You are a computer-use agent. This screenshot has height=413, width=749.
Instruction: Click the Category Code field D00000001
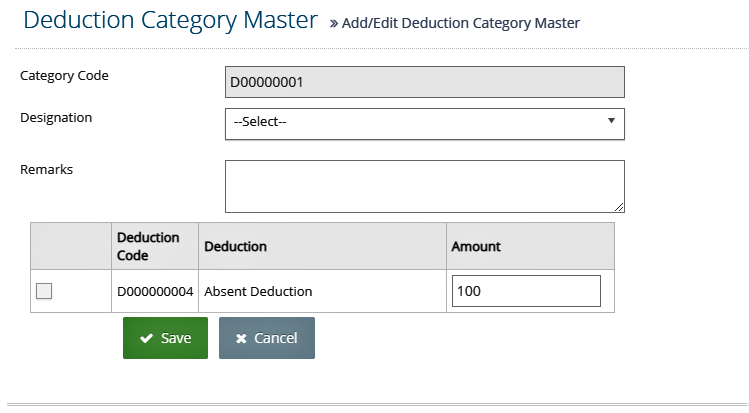pyautogui.click(x=425, y=82)
